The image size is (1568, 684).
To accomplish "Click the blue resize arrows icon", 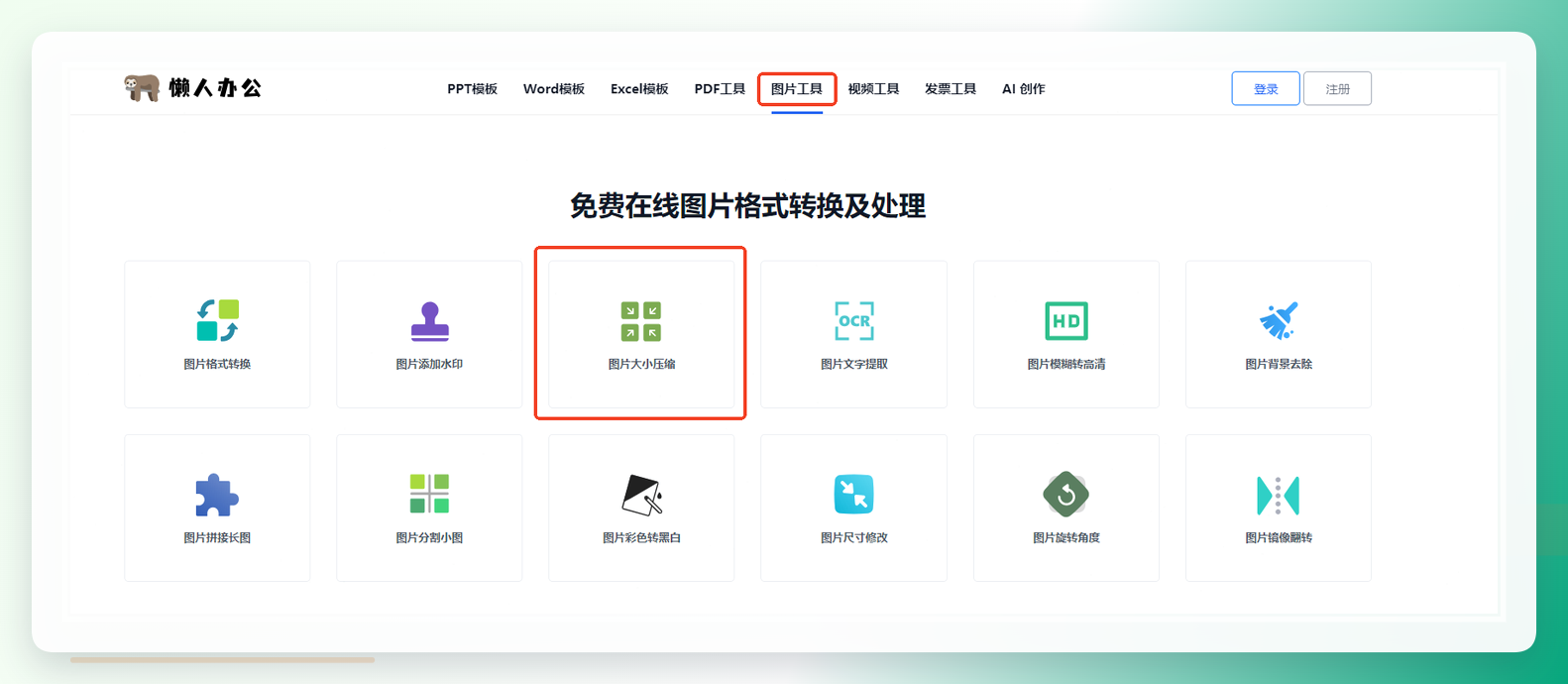I will pyautogui.click(x=854, y=495).
